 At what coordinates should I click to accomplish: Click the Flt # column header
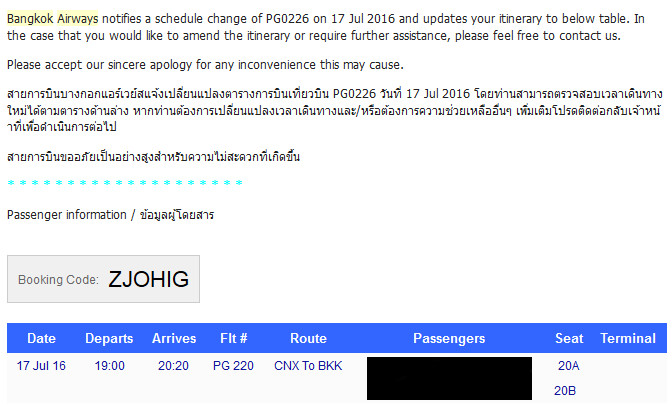tap(234, 338)
